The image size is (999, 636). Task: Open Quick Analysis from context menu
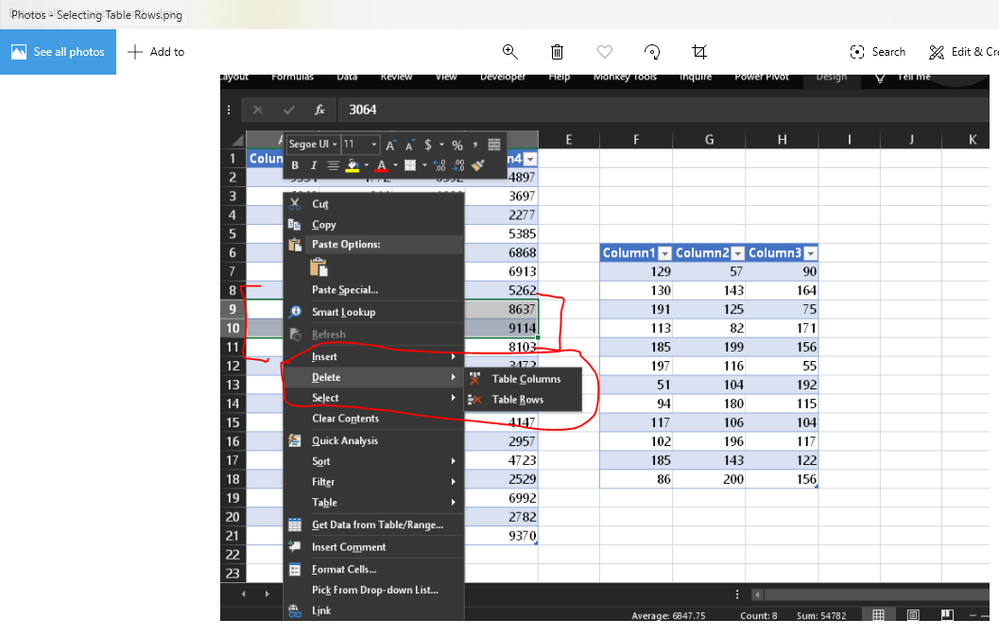pyautogui.click(x=373, y=440)
